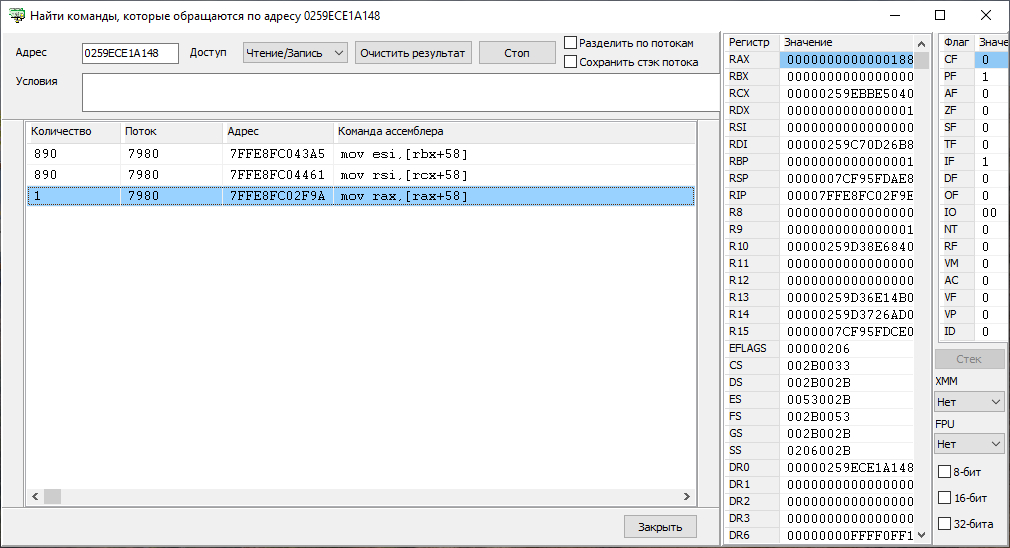
Task: Click the Команда ассемблера column header
Action: coord(514,131)
